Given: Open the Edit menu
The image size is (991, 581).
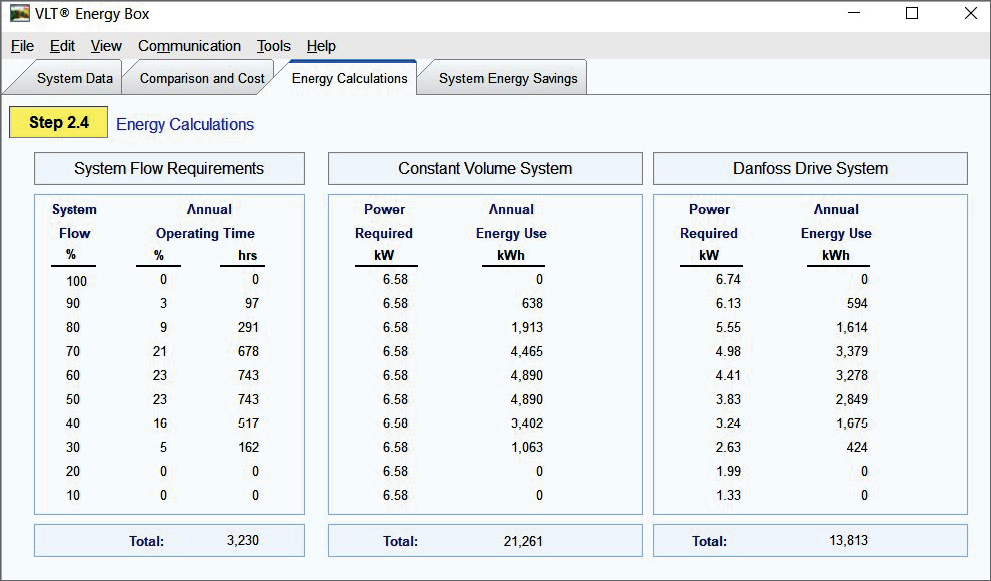Looking at the screenshot, I should [x=62, y=46].
